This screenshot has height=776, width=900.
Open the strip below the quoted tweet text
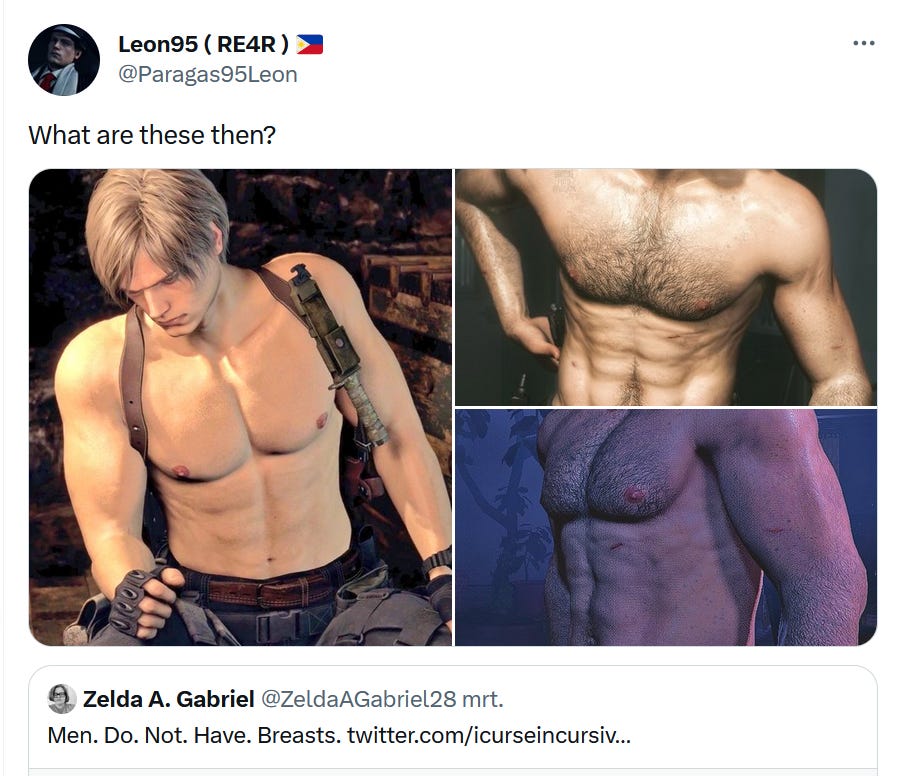(x=453, y=772)
